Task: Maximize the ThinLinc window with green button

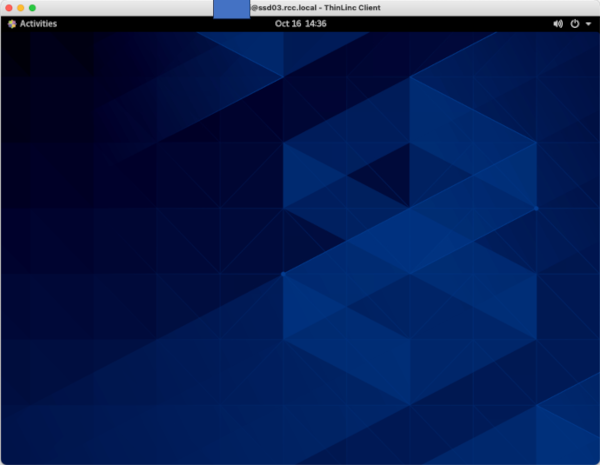Action: (x=32, y=7)
